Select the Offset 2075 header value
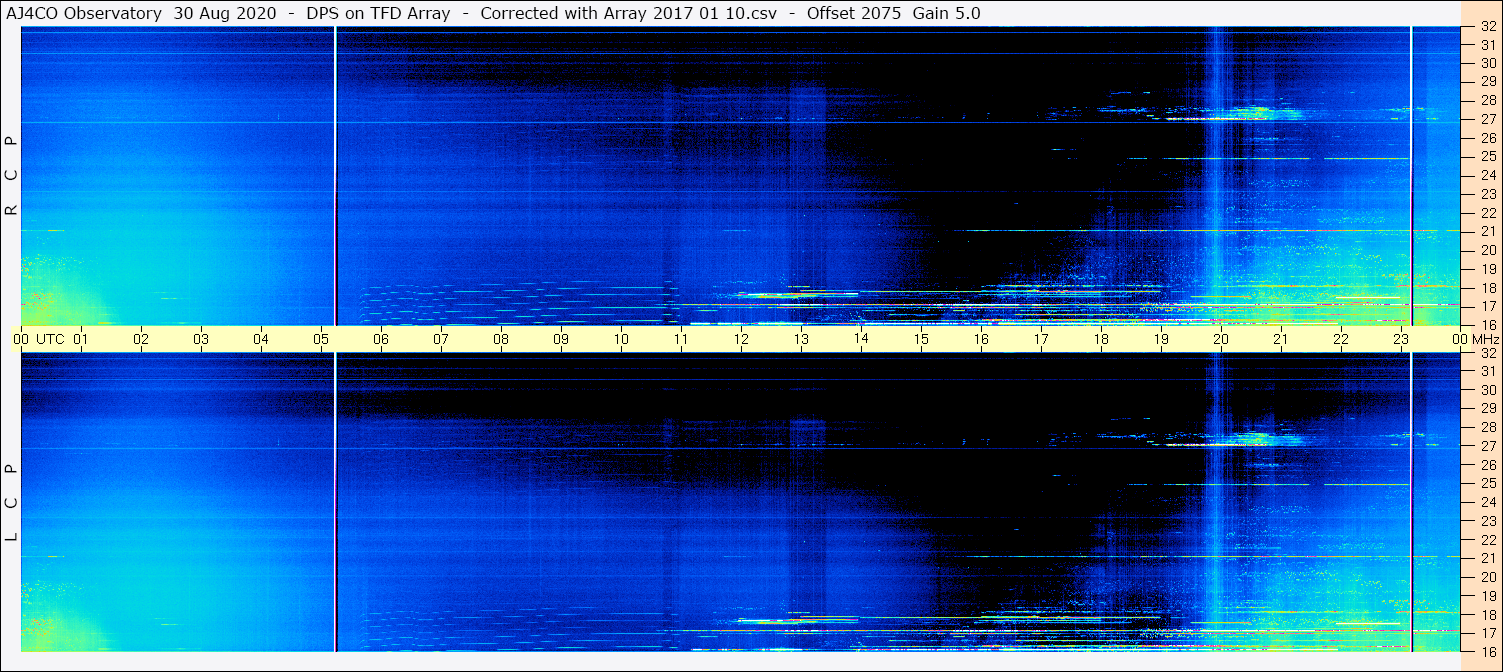The width and height of the screenshot is (1503, 672). [x=855, y=13]
